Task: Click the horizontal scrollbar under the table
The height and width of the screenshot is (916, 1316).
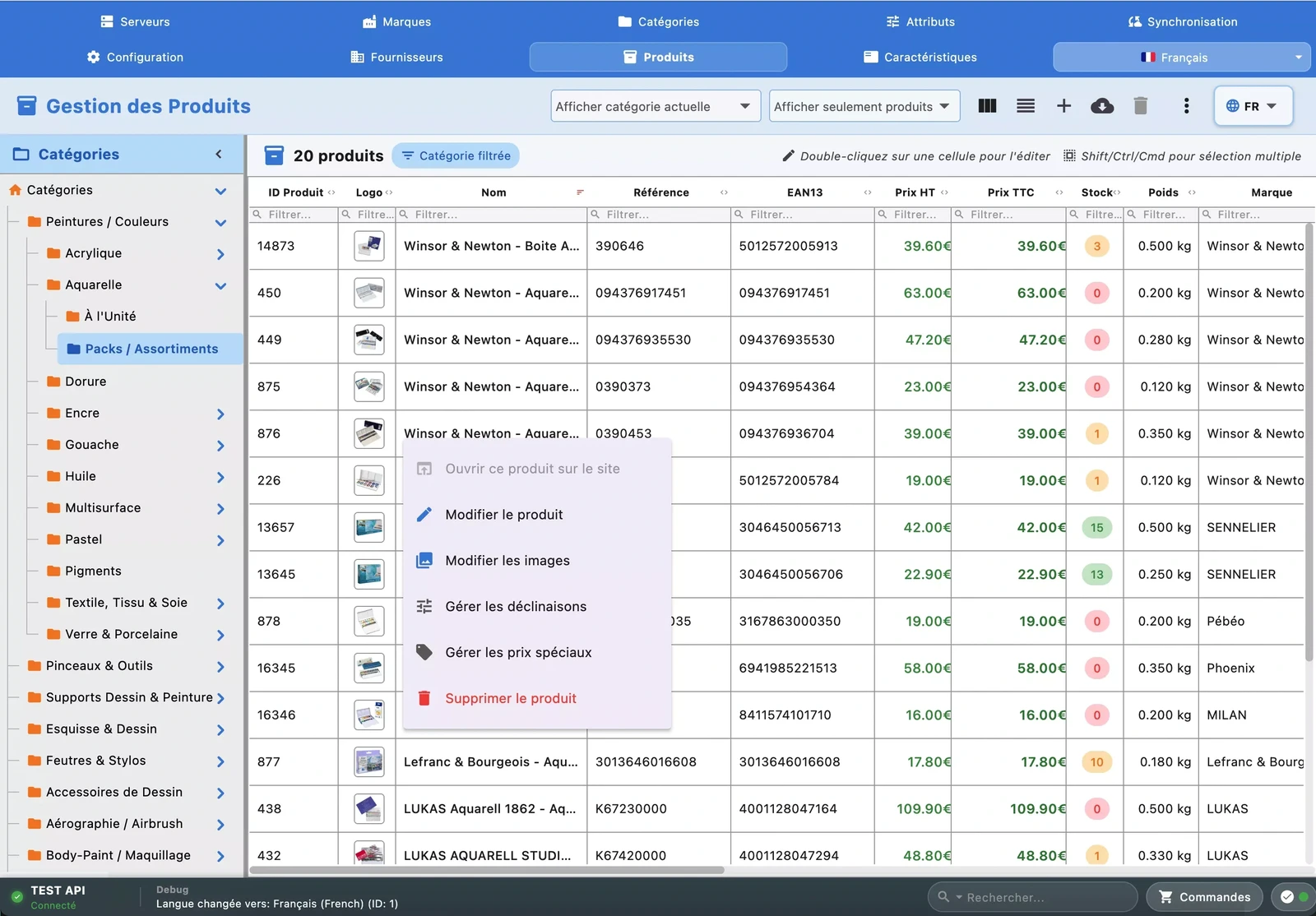Action: (487, 870)
